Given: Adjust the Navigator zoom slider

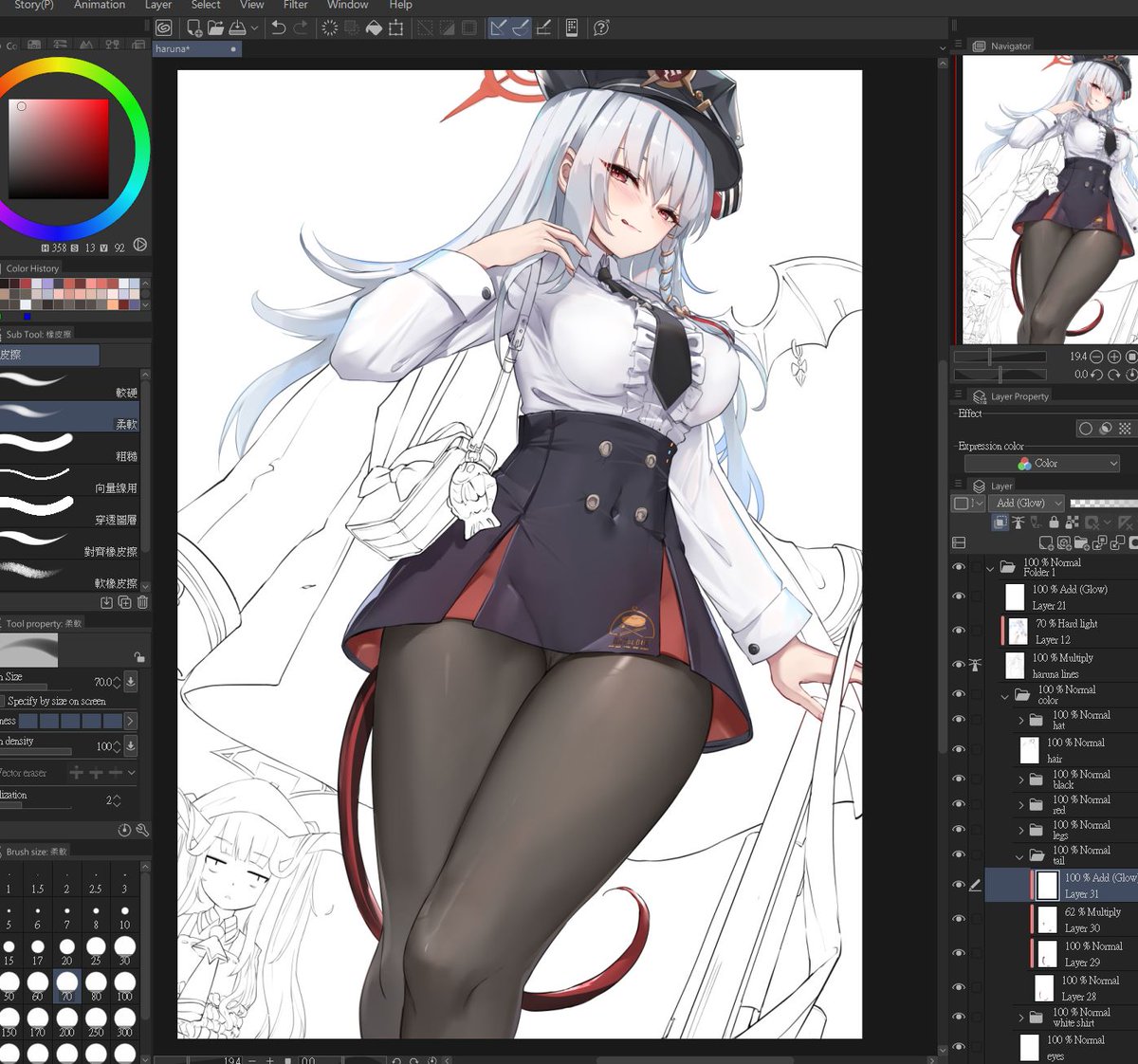Looking at the screenshot, I should click(x=1000, y=357).
